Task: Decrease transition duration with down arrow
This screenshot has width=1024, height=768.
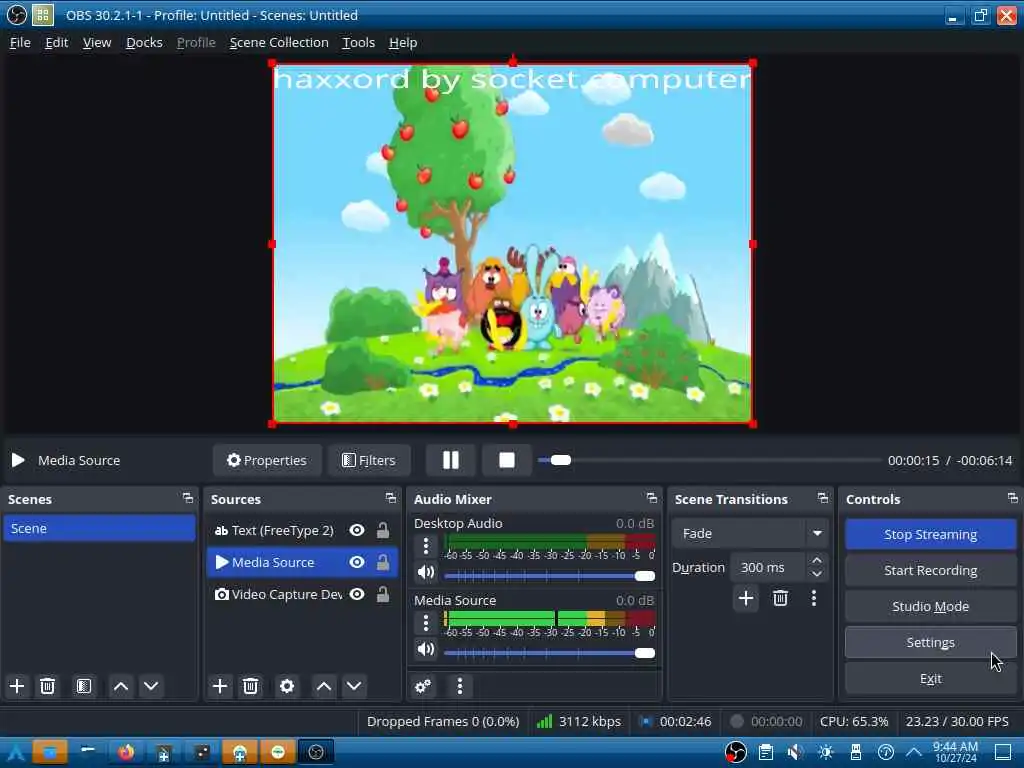Action: 817,574
